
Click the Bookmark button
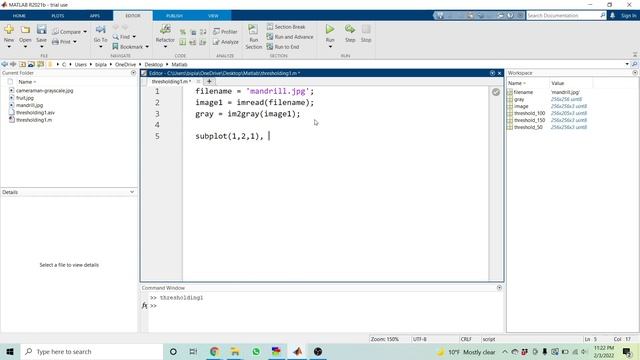pos(128,47)
